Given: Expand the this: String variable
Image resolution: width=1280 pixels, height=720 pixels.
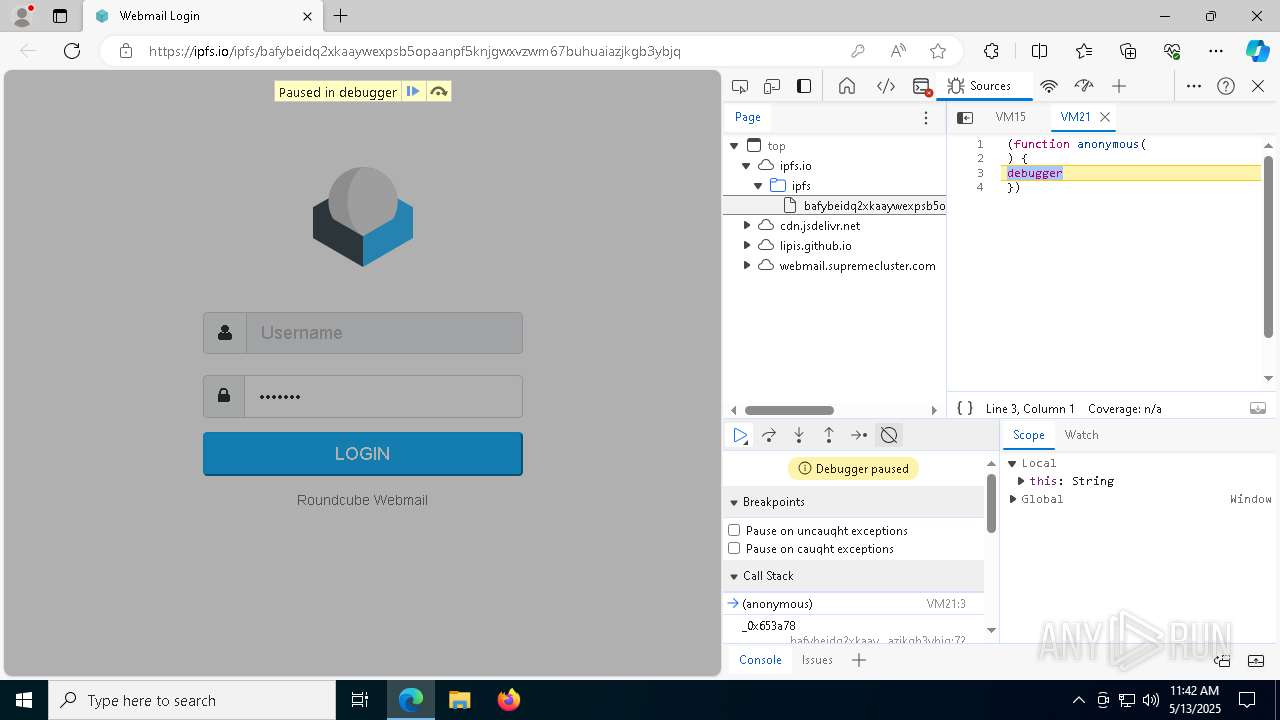Looking at the screenshot, I should (1021, 481).
